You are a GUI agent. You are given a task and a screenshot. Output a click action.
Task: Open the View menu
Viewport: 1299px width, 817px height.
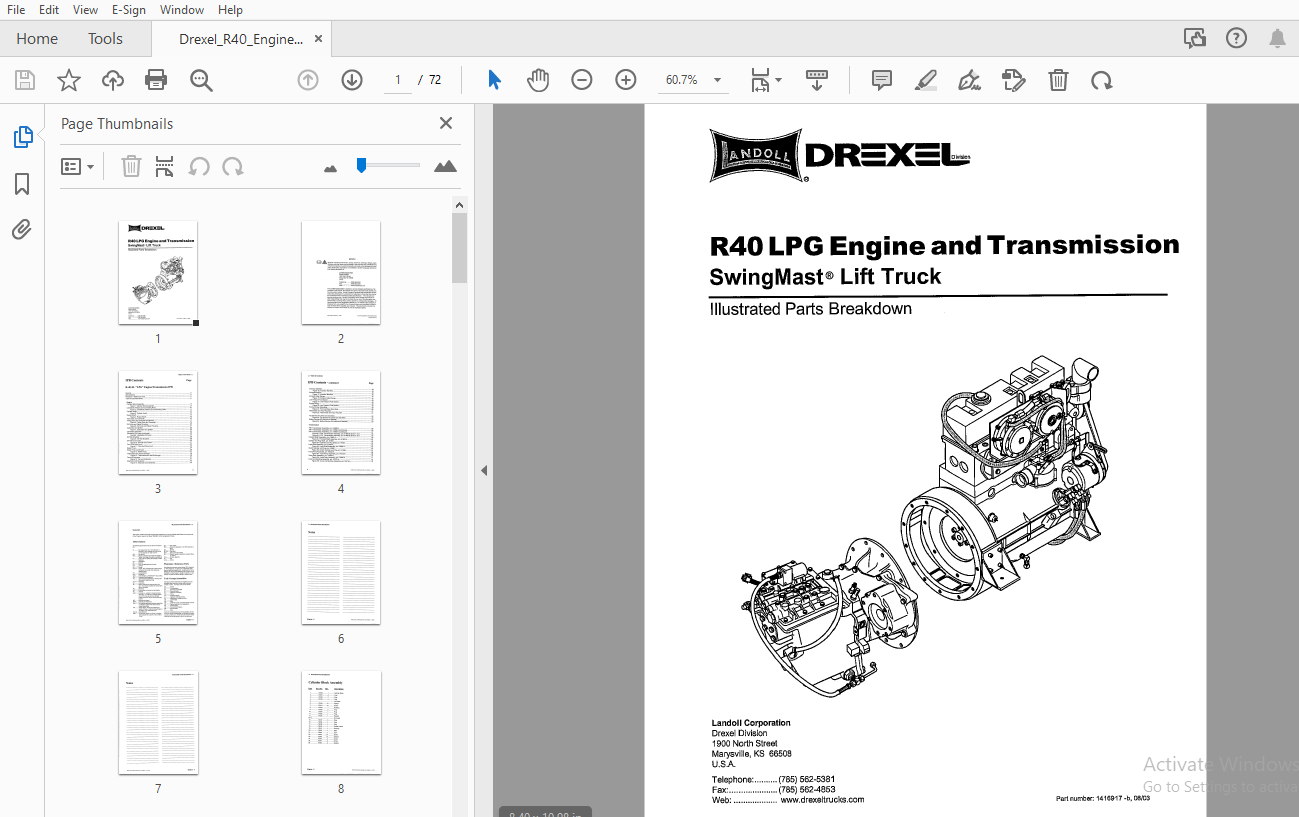(85, 9)
